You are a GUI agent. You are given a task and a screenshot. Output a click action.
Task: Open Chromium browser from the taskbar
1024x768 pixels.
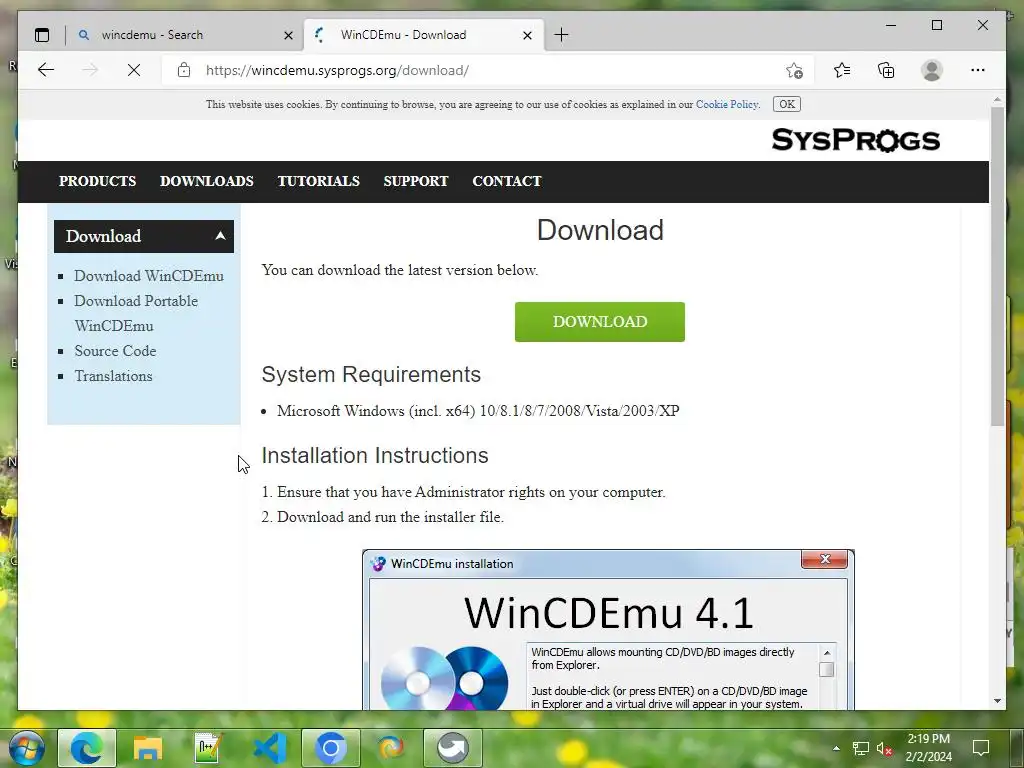click(330, 748)
